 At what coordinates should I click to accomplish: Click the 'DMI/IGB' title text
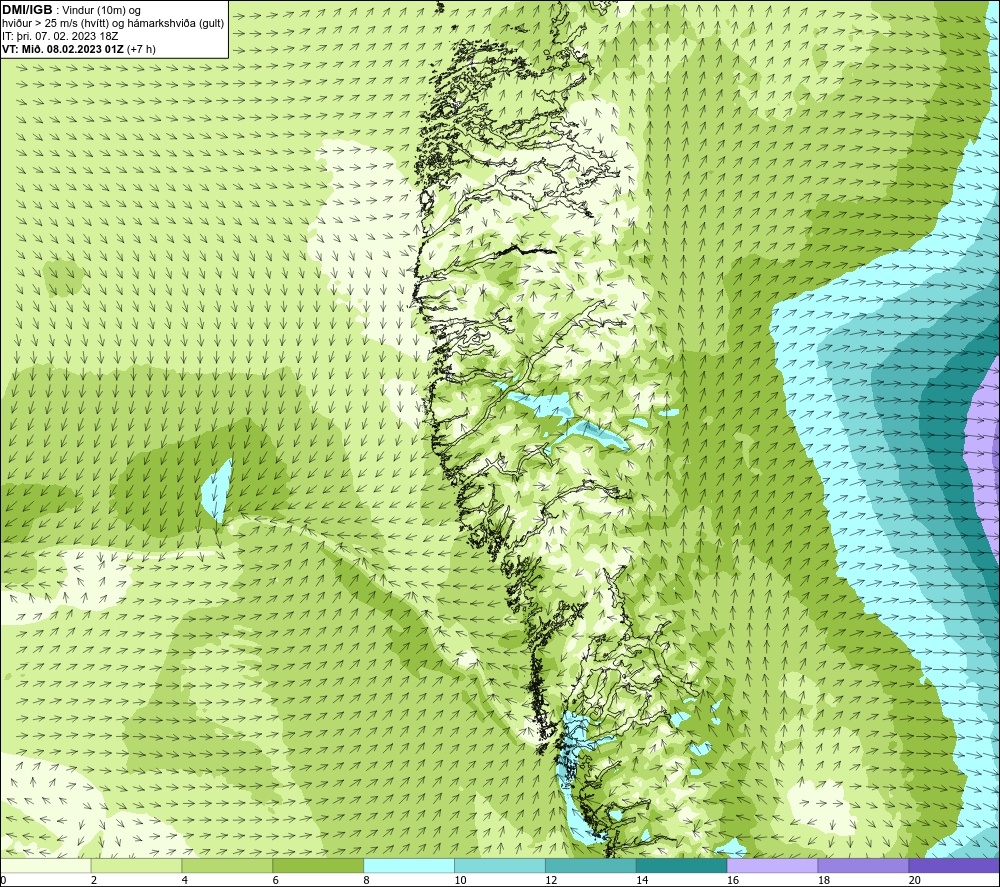27,10
